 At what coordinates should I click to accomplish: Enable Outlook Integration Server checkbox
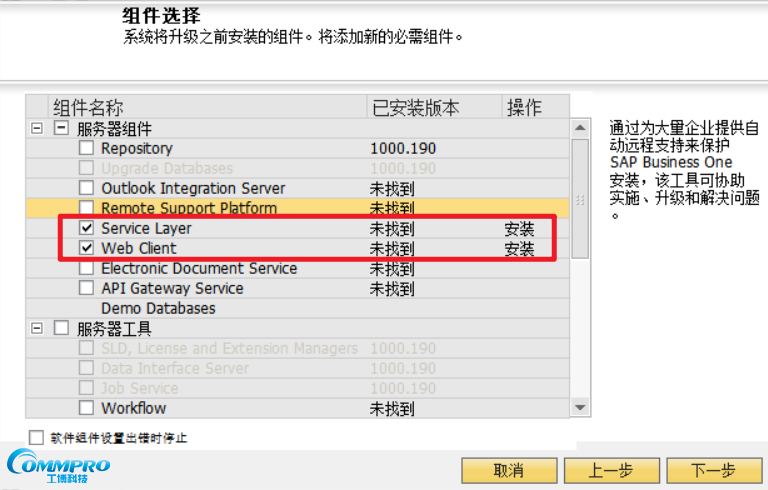(x=86, y=189)
